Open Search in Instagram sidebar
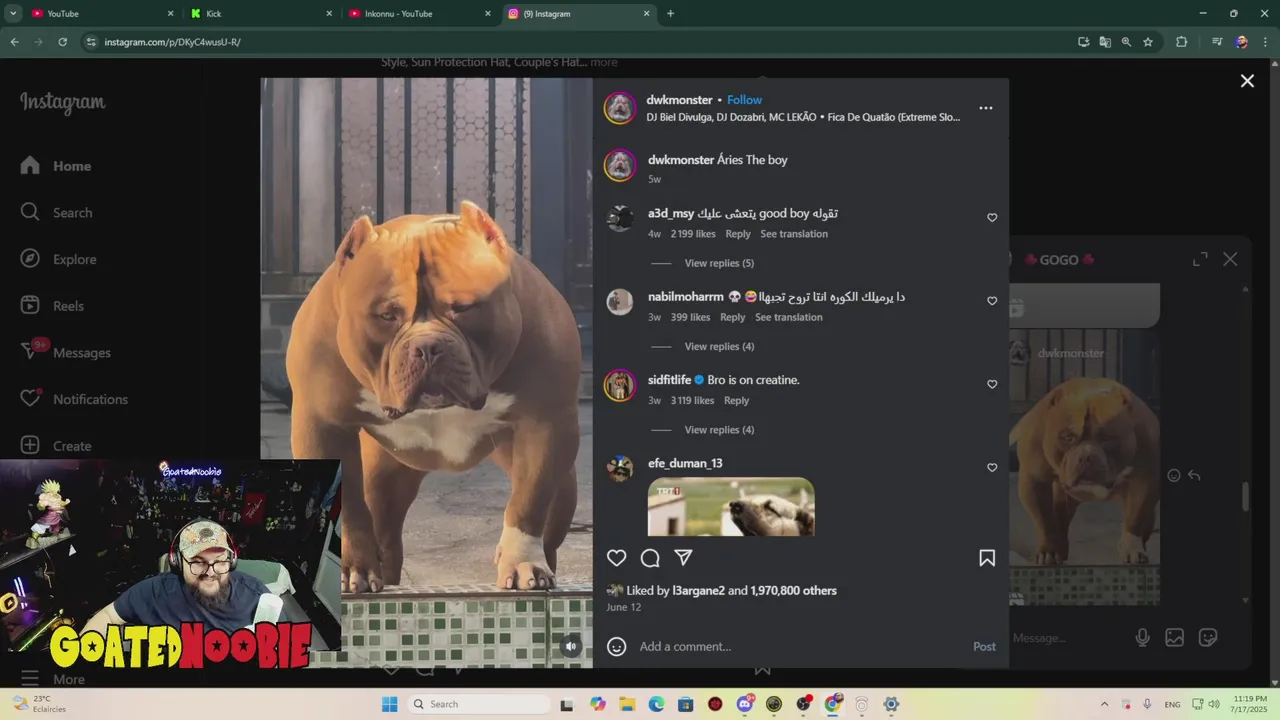The height and width of the screenshot is (720, 1280). click(57, 213)
